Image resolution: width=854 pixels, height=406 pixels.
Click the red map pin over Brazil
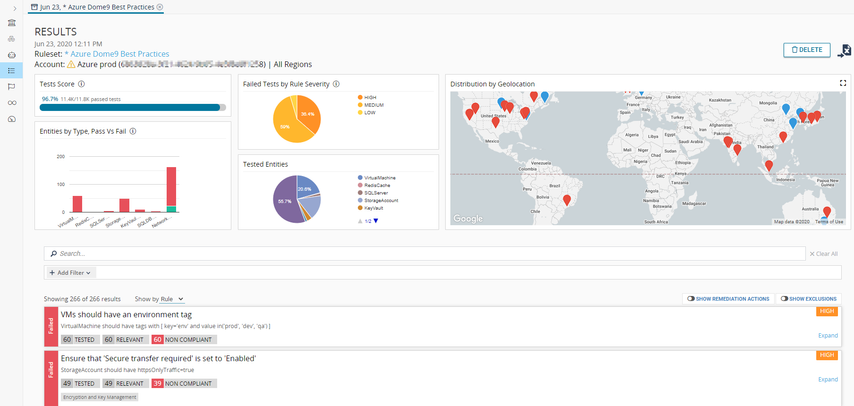click(567, 201)
